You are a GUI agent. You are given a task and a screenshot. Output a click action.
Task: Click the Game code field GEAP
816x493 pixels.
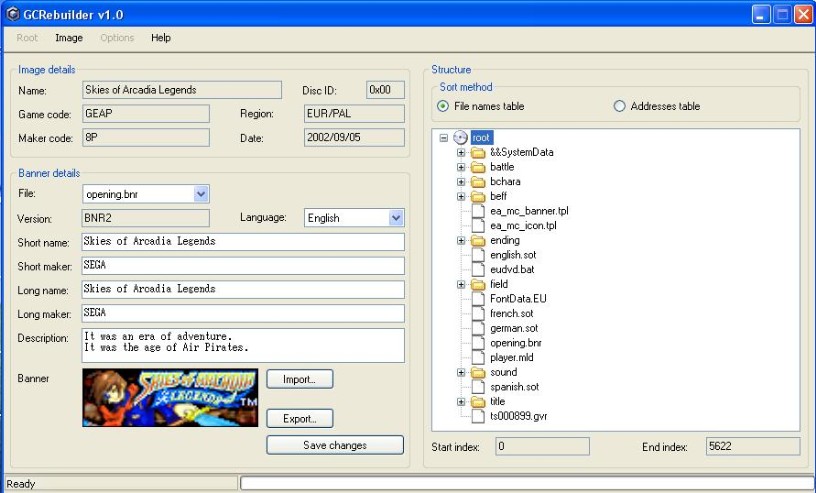(146, 113)
